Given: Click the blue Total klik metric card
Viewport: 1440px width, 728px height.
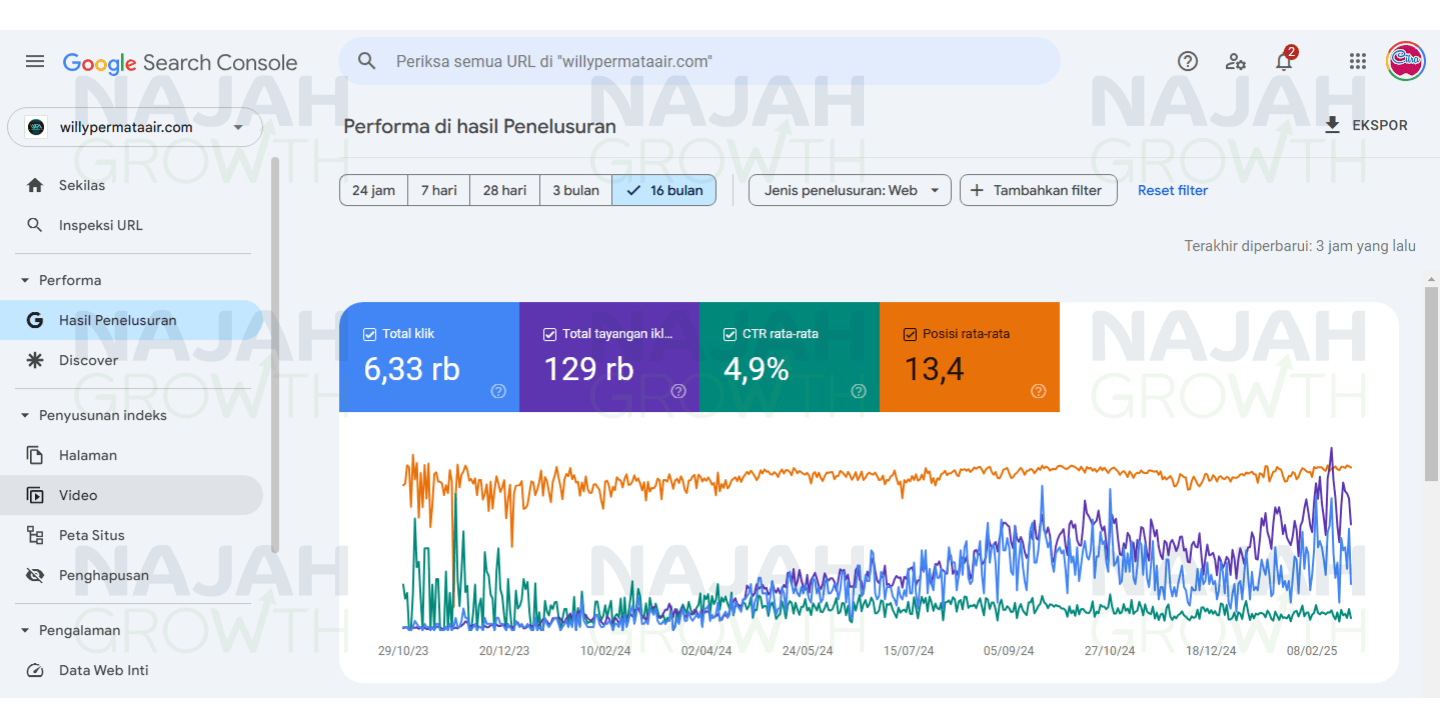Looking at the screenshot, I should coord(429,357).
